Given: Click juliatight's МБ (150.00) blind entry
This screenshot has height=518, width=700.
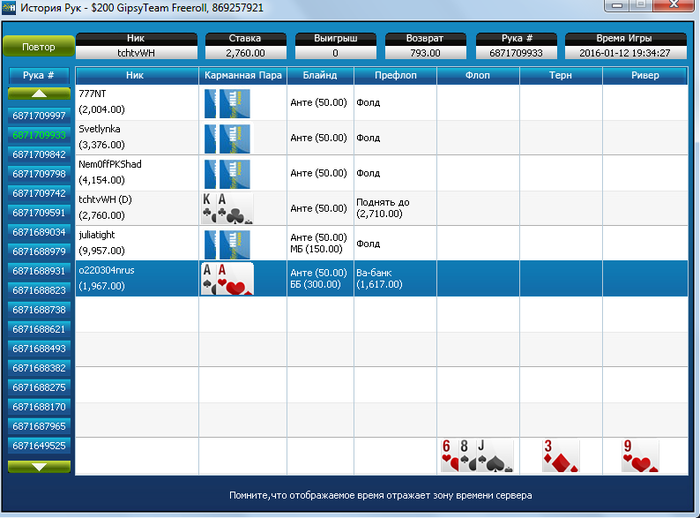Looking at the screenshot, I should coord(316,249).
